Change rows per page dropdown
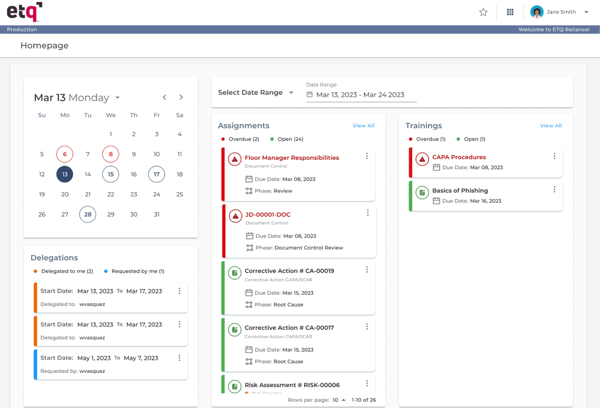This screenshot has width=600, height=408. click(x=339, y=400)
